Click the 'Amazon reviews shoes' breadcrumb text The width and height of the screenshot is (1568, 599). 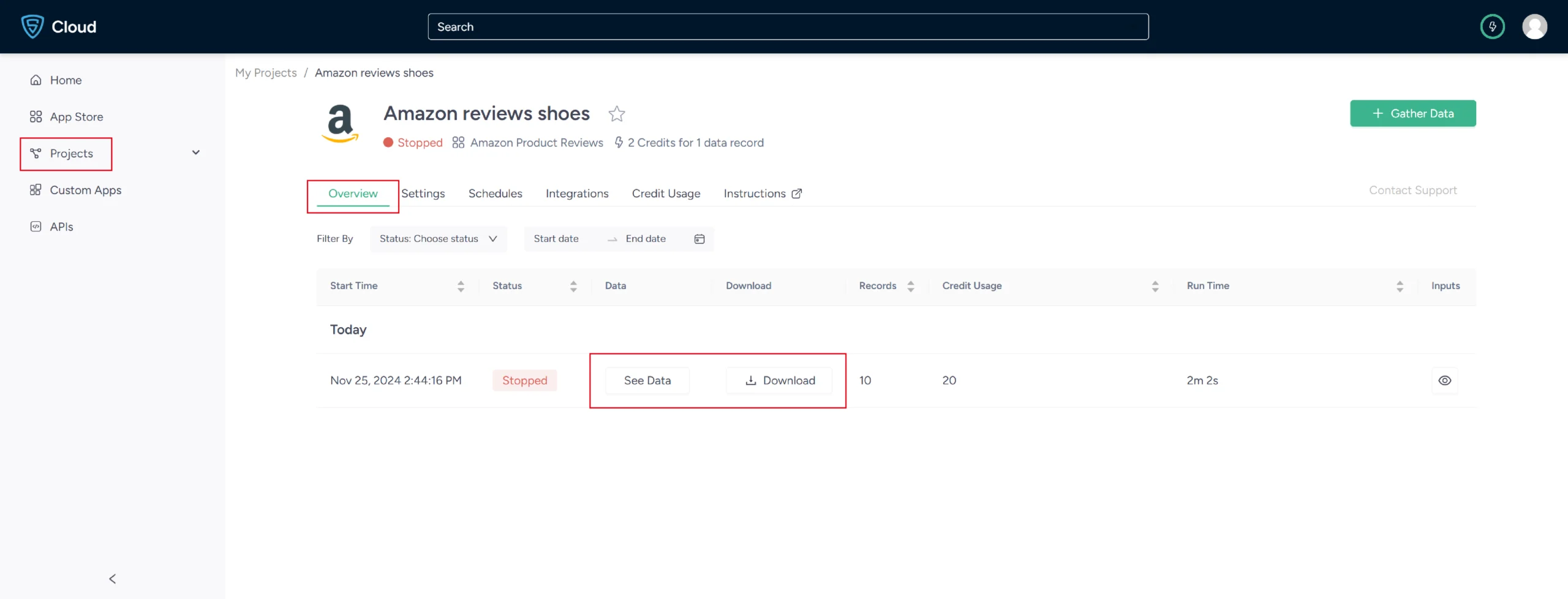click(x=374, y=73)
